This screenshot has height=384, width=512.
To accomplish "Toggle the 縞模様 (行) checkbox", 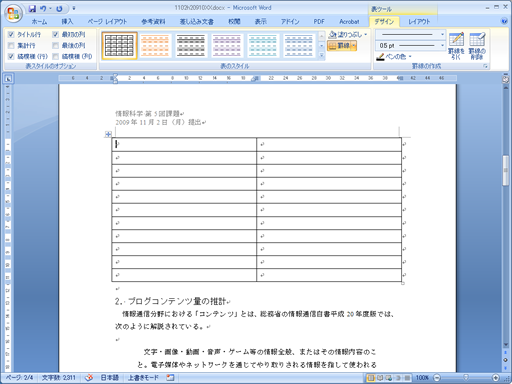I will coord(11,56).
